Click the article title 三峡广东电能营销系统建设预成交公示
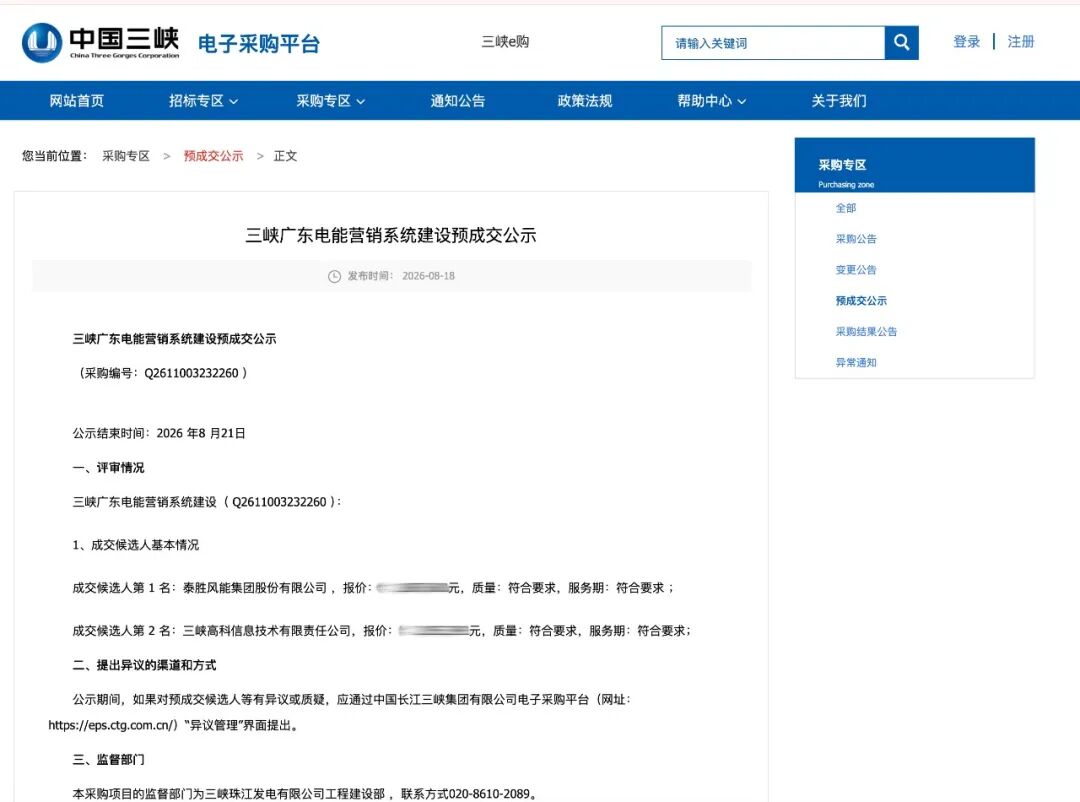 tap(391, 236)
